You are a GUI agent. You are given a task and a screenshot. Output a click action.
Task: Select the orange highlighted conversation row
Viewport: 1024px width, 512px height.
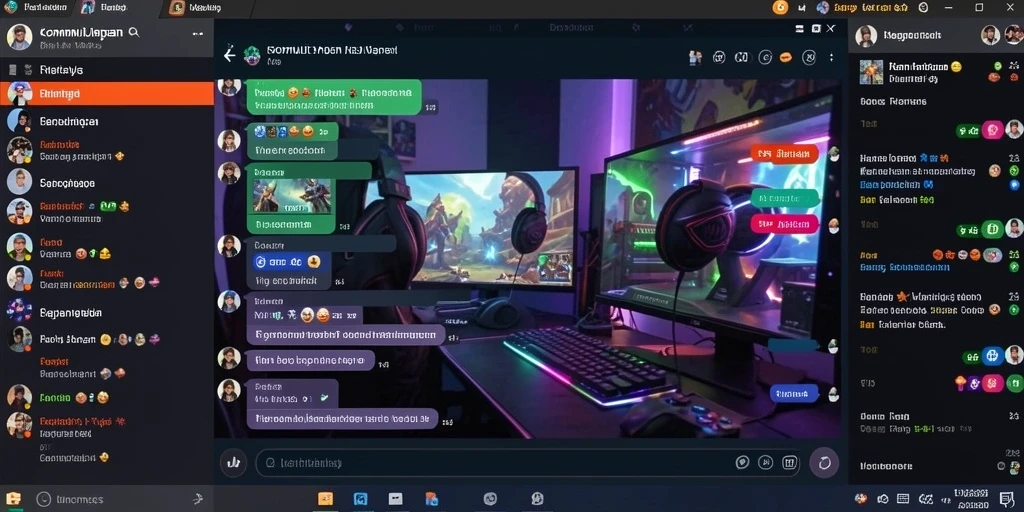[x=106, y=93]
